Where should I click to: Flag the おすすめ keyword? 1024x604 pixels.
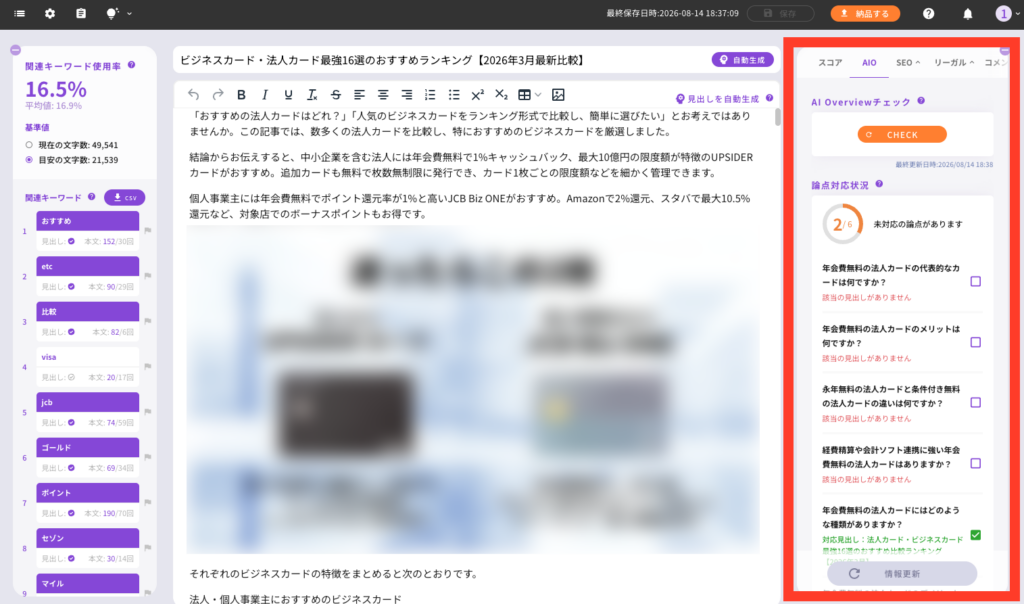point(148,230)
